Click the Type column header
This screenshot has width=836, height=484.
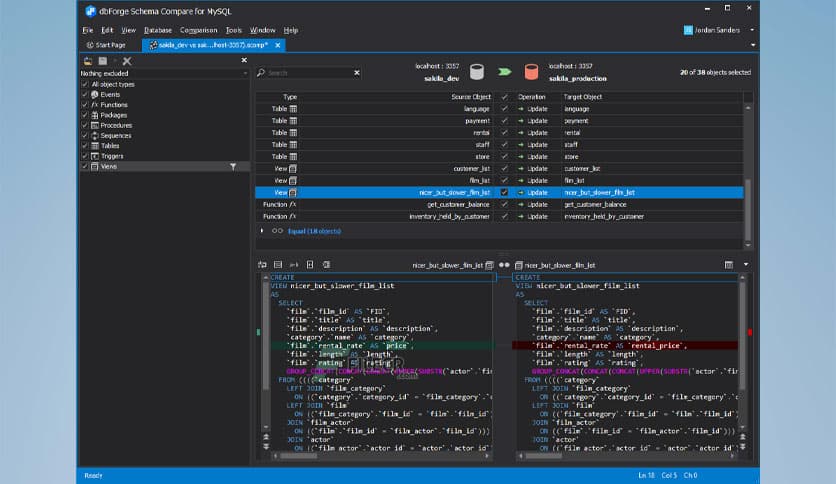[290, 97]
